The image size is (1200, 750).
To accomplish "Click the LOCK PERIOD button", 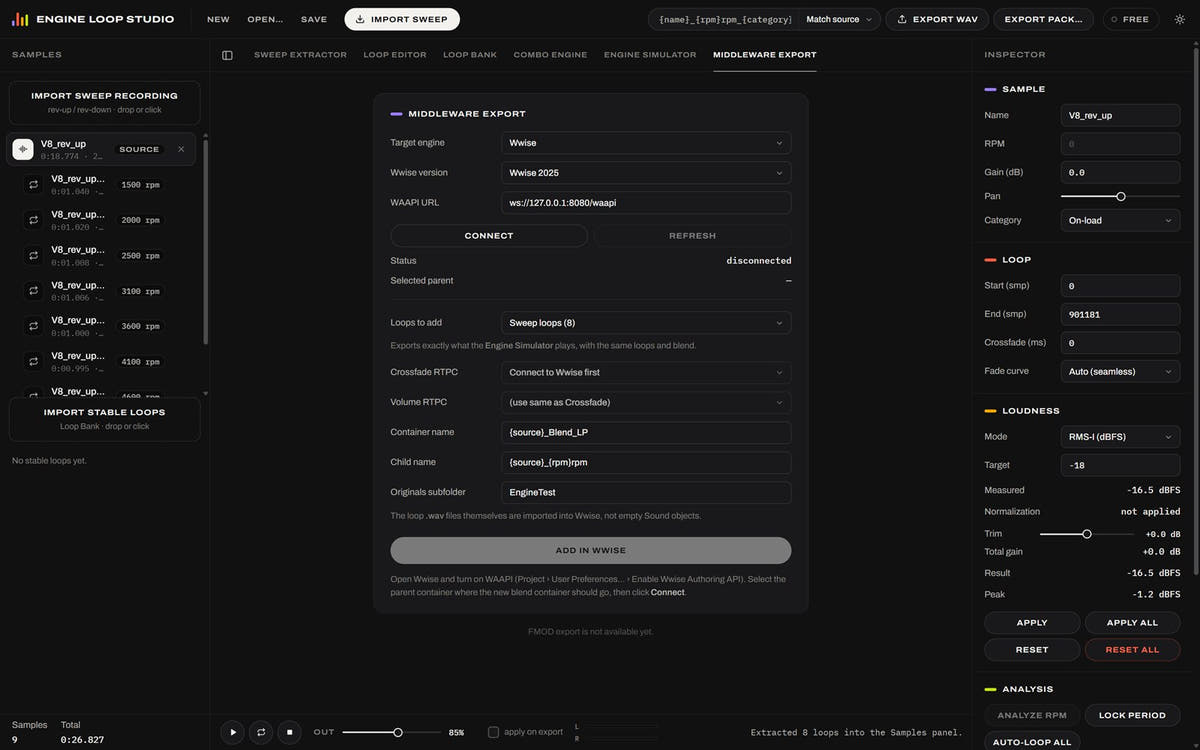I will pyautogui.click(x=1132, y=715).
